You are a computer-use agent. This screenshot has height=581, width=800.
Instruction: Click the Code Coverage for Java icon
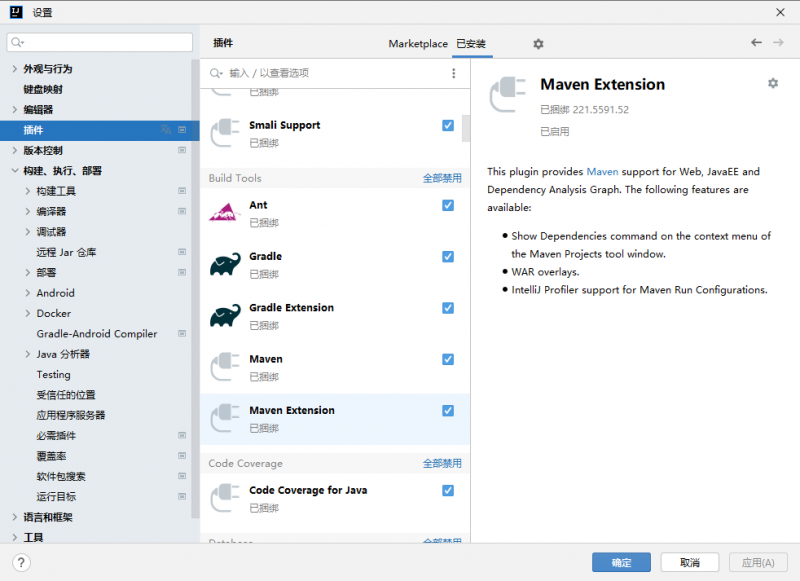click(x=225, y=498)
